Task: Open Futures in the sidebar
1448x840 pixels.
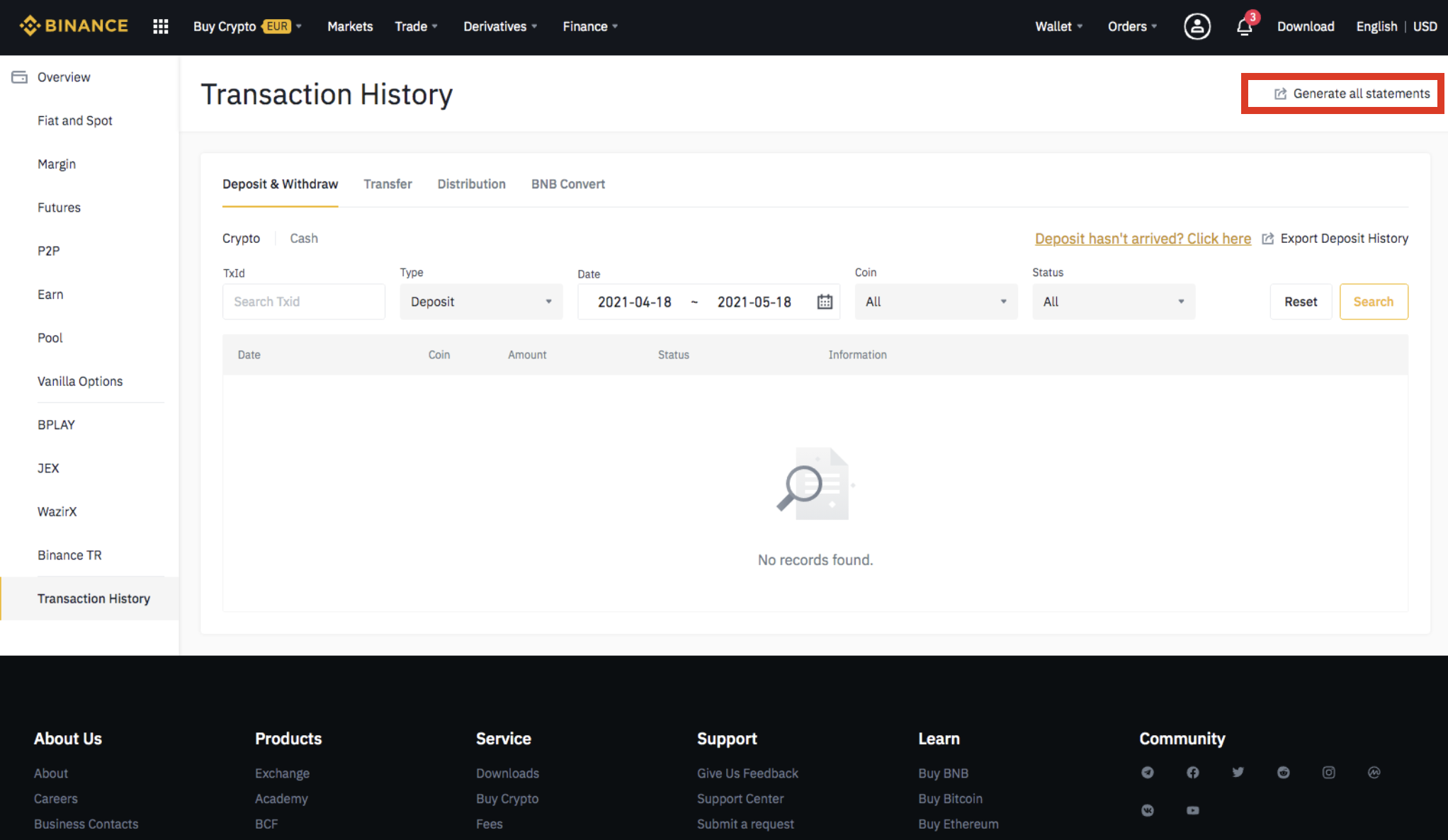Action: pyautogui.click(x=60, y=208)
